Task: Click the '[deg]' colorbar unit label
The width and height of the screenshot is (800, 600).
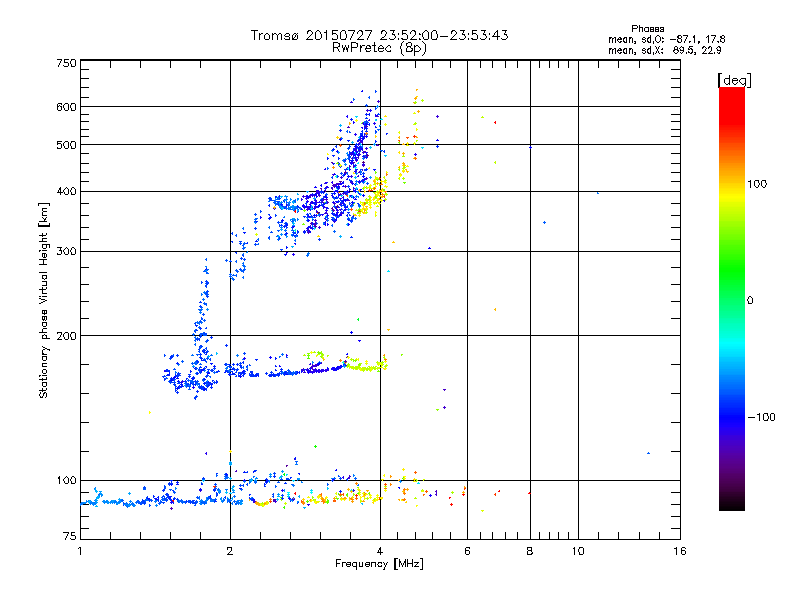Action: 734,80
